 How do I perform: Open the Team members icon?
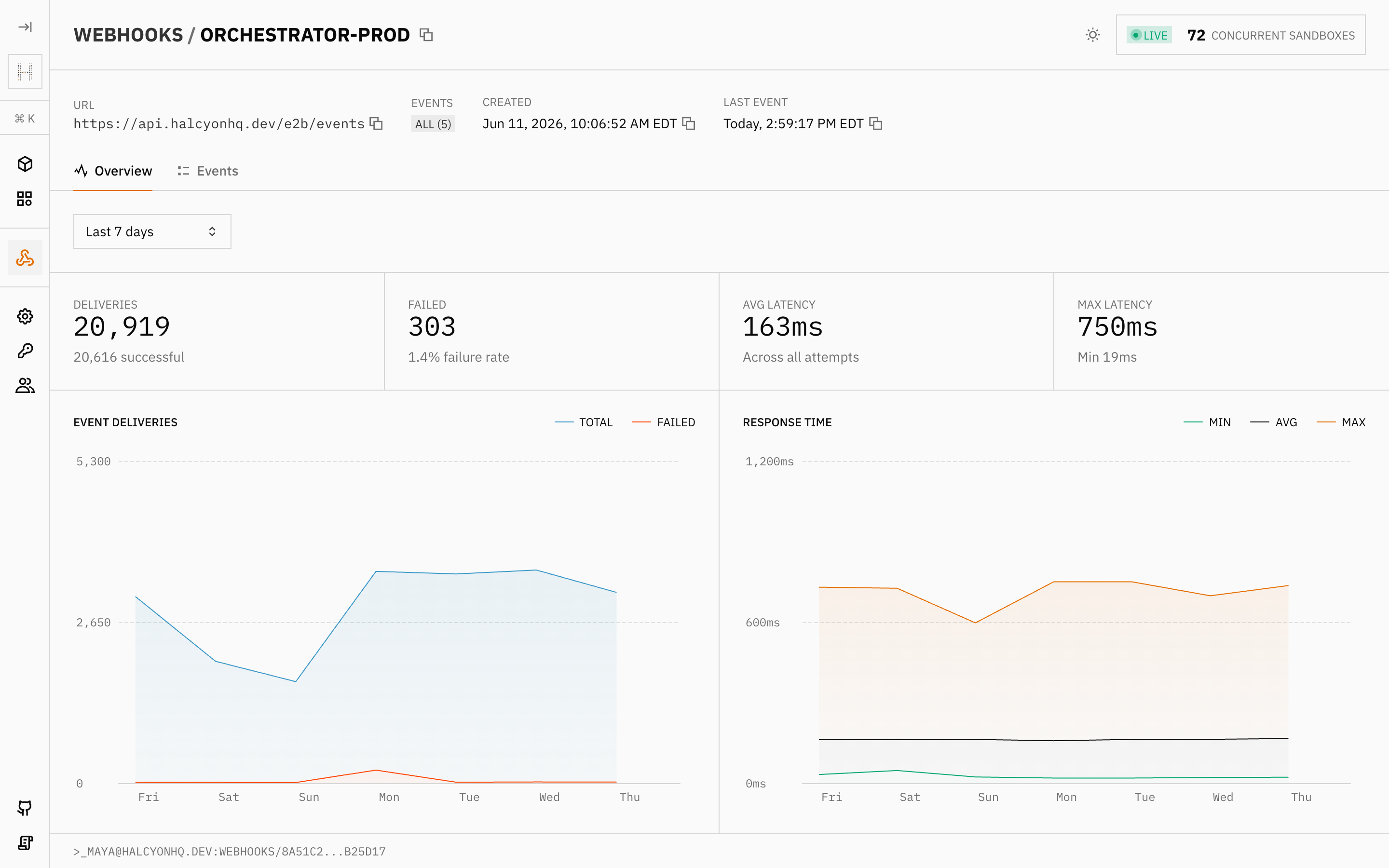tap(25, 385)
